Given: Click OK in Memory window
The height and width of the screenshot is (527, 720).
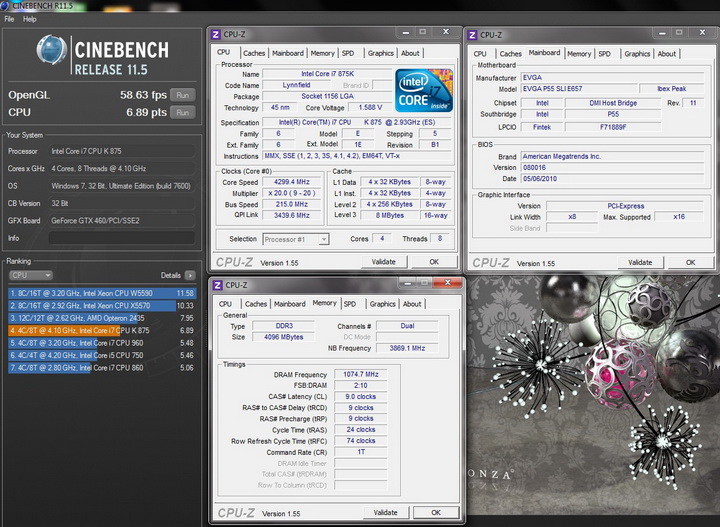Looking at the screenshot, I should pos(436,512).
